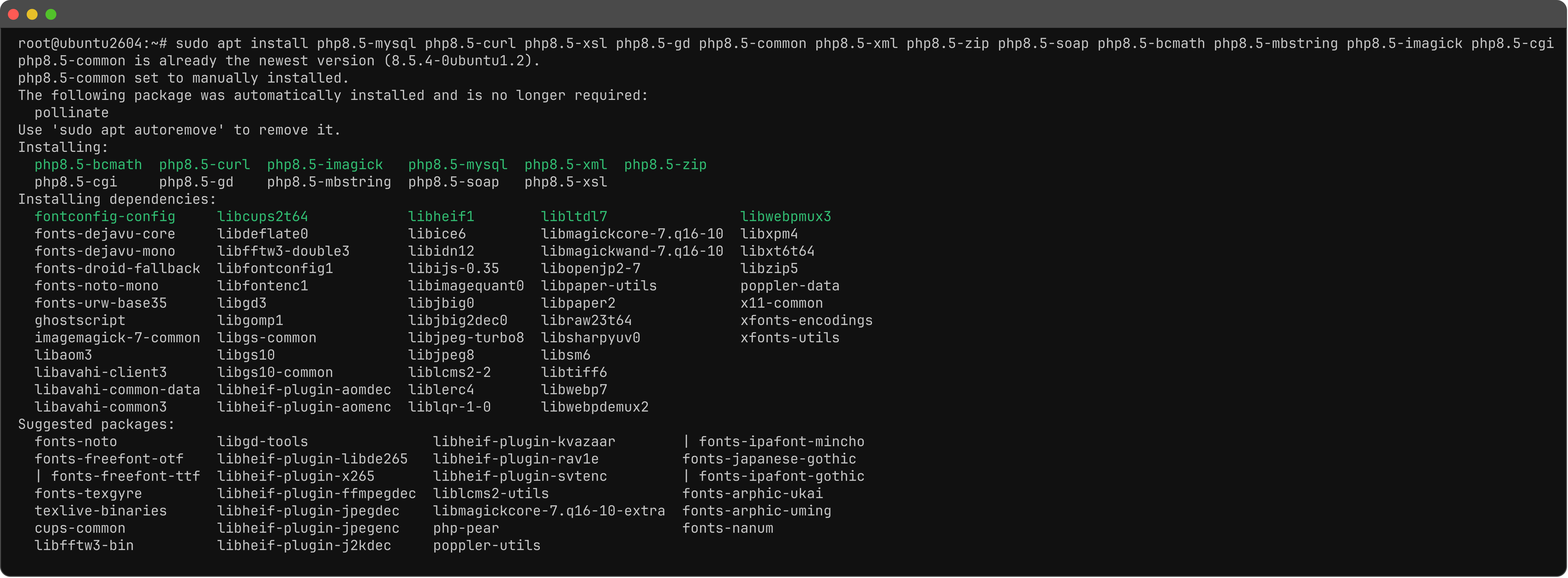Click the 'pollinate' package name
Screen dimensions: 1568x578
(71, 113)
